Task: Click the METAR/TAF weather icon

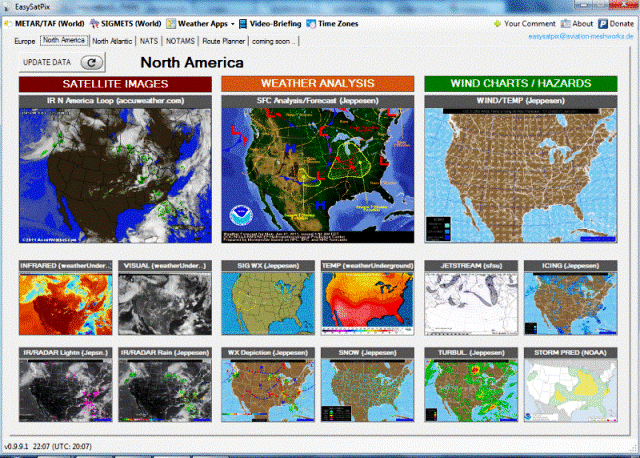Action: (8, 24)
